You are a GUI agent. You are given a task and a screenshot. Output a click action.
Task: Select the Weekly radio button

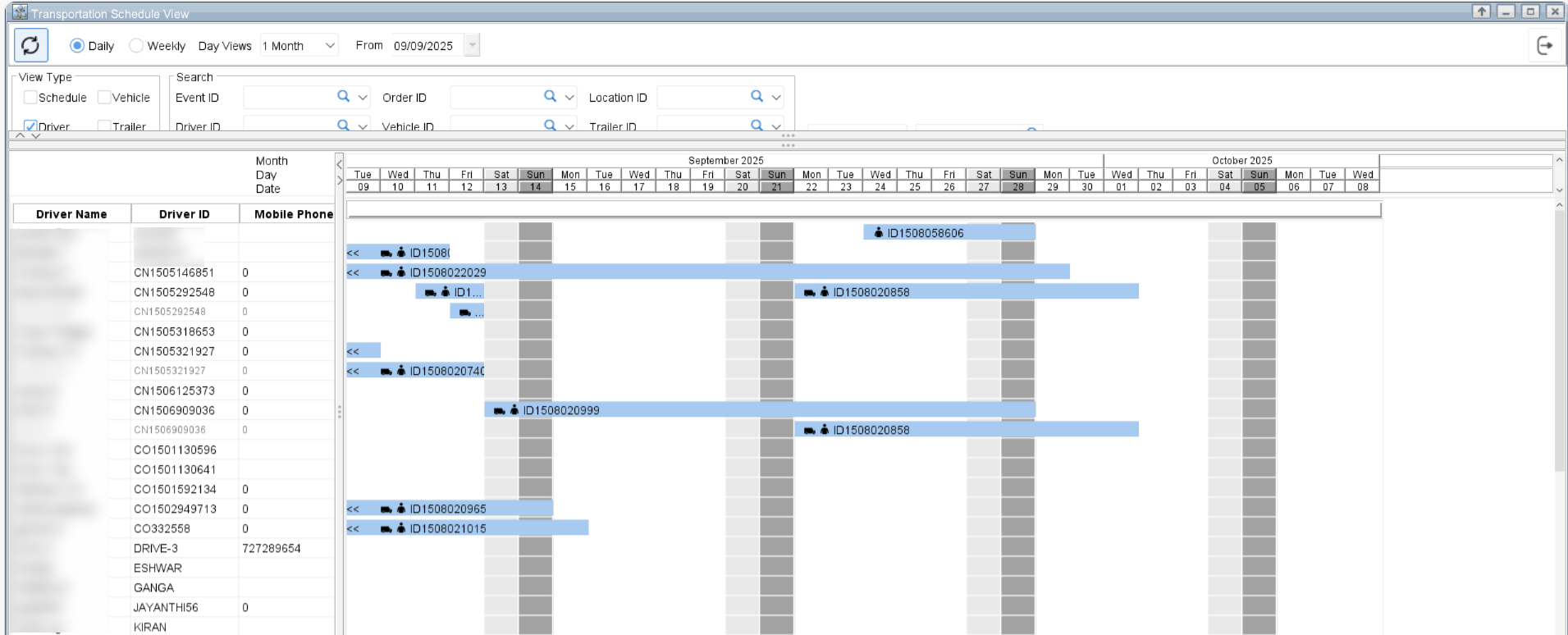(136, 46)
